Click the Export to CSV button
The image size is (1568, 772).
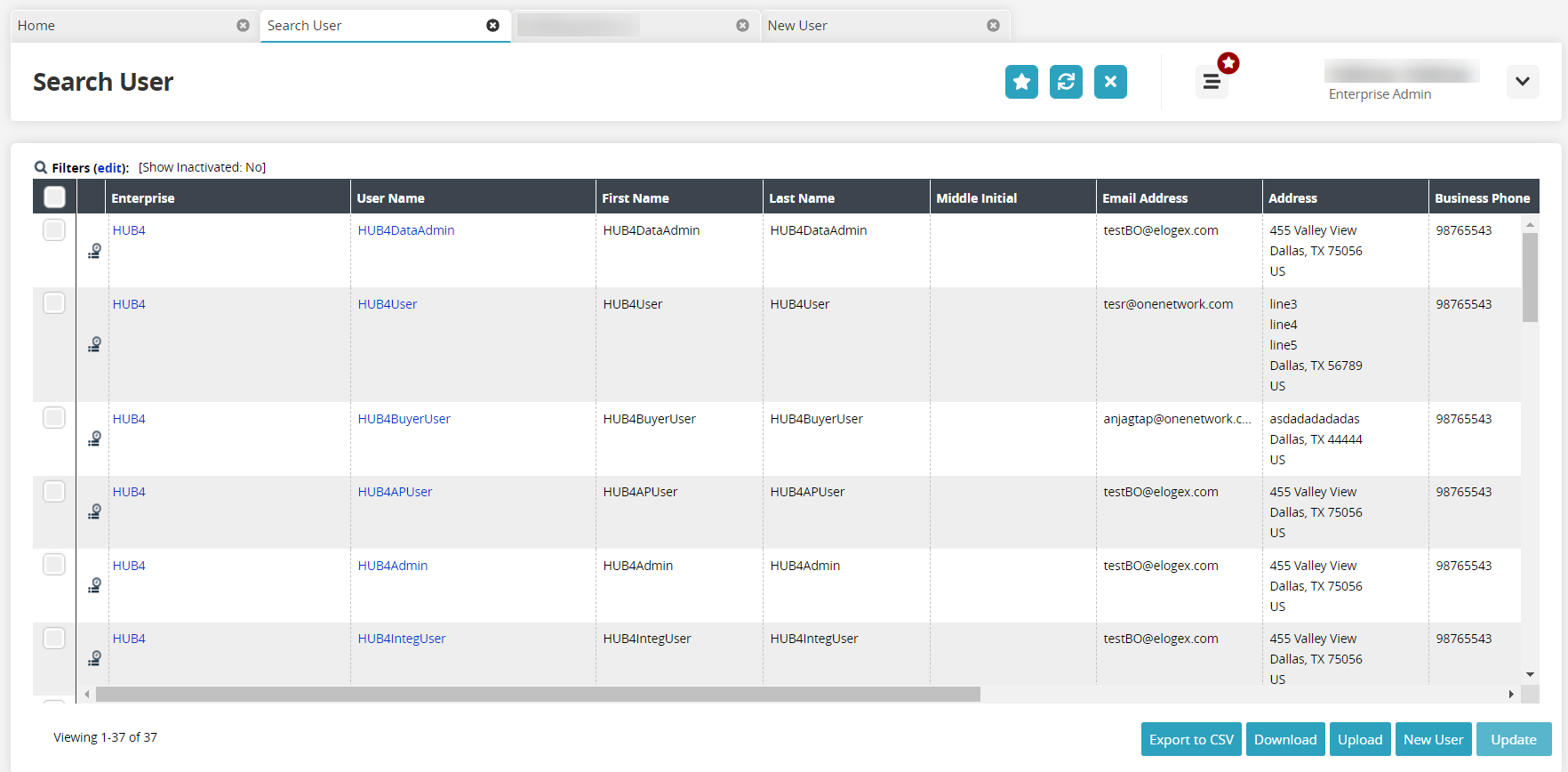(1191, 739)
